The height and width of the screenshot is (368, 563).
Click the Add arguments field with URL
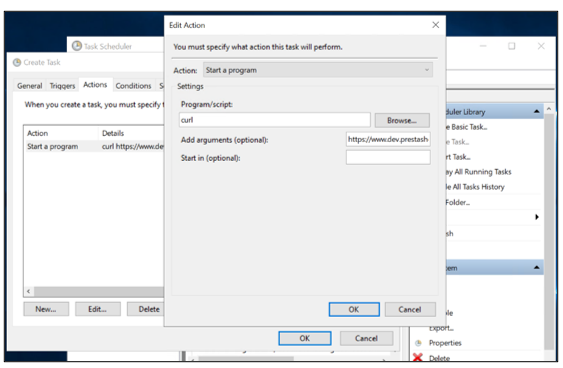point(388,139)
